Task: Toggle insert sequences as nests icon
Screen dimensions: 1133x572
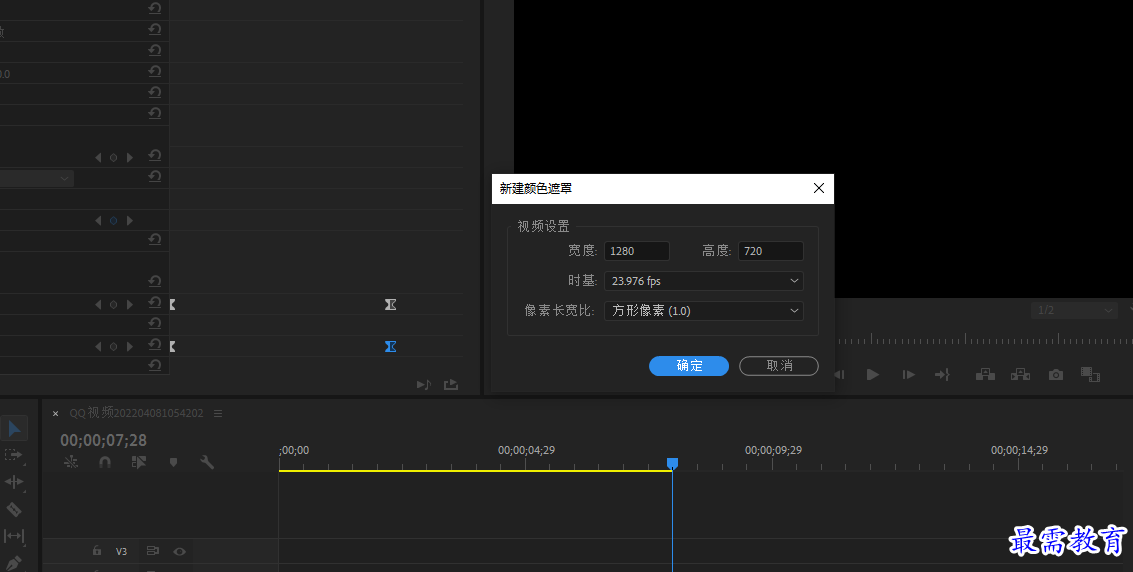Action: point(71,462)
